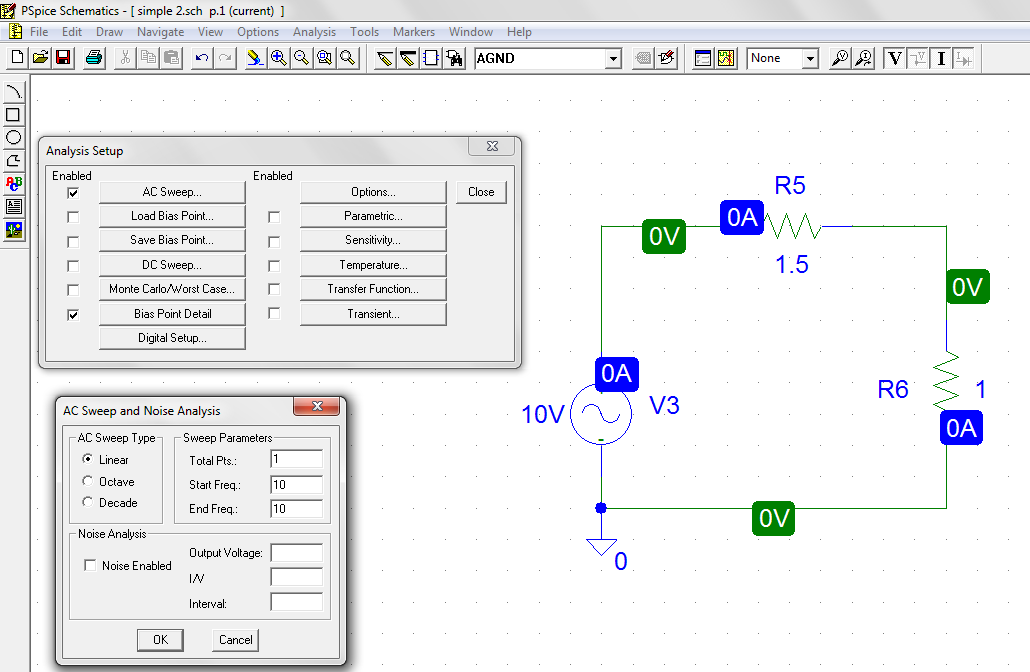This screenshot has width=1030, height=672.
Task: Select the Draw Wire pencil tool
Action: coord(383,58)
